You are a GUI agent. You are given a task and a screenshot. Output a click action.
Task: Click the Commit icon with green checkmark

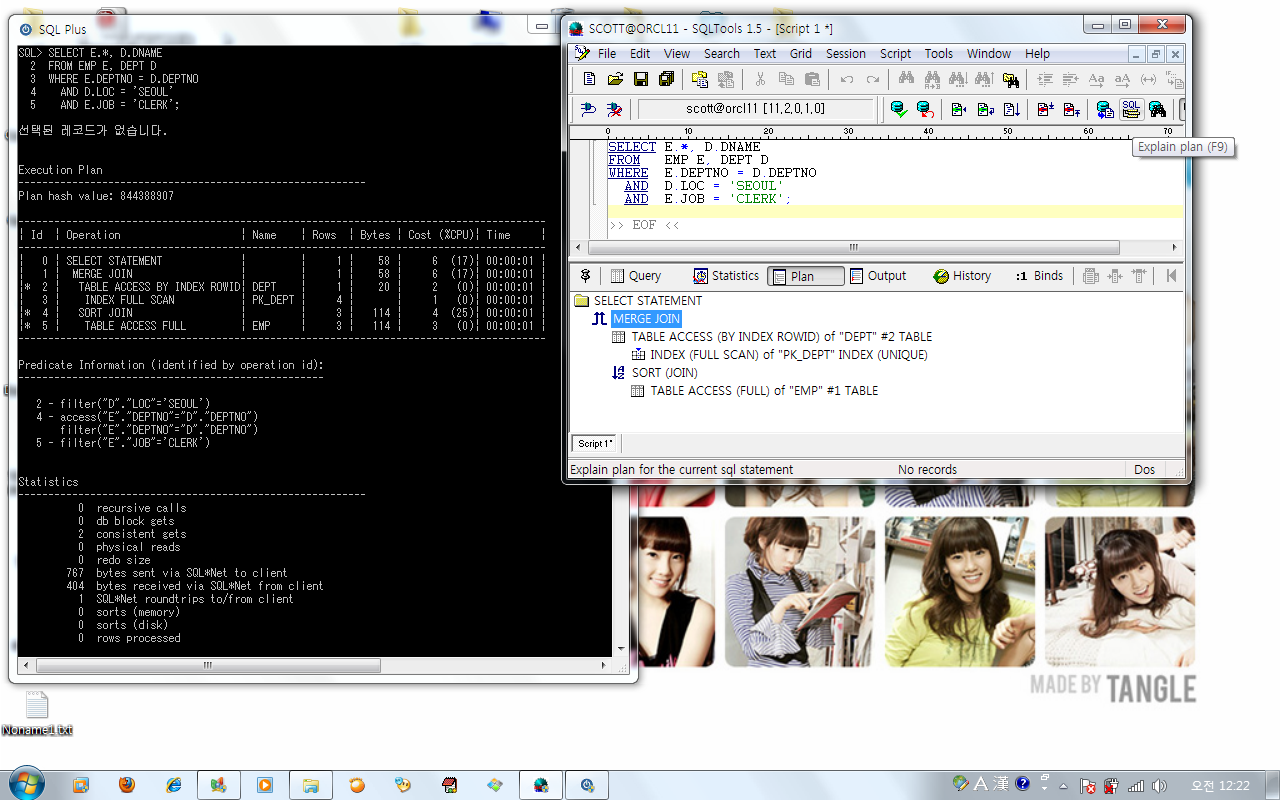[x=898, y=109]
